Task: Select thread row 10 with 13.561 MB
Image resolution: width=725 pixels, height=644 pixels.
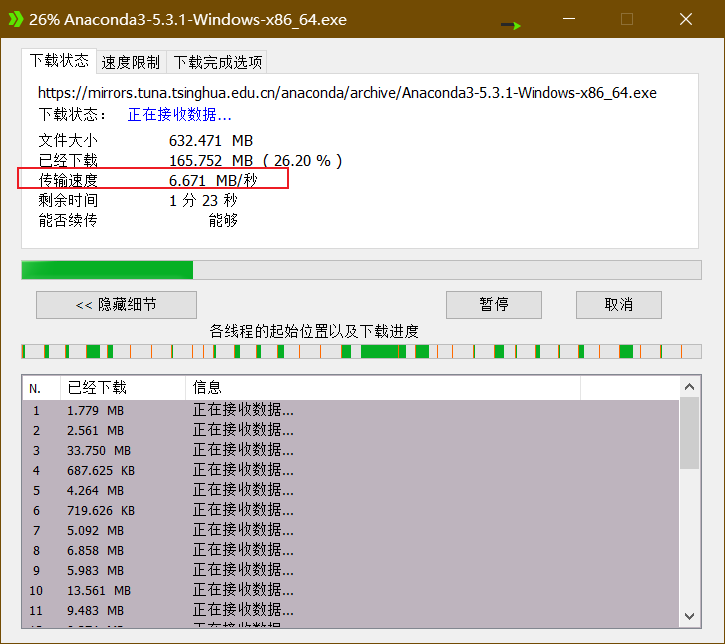Action: [x=350, y=590]
